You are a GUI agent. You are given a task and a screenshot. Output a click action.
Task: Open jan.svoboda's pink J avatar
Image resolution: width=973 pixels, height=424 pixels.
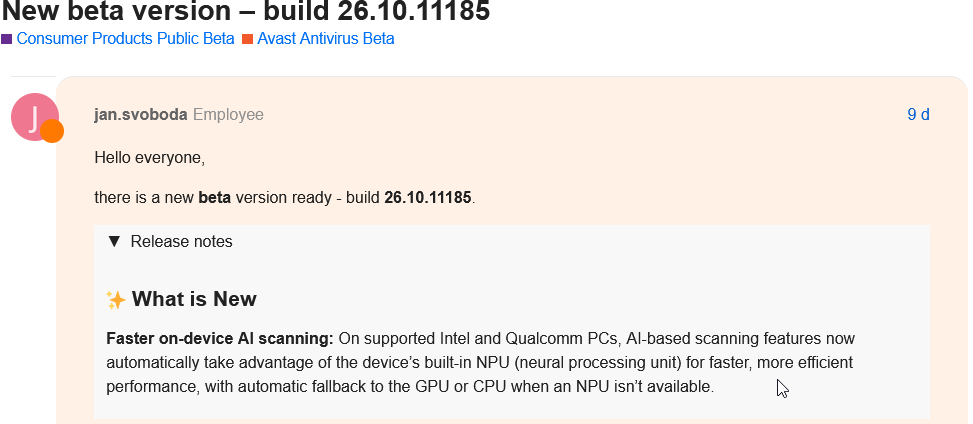[35, 117]
